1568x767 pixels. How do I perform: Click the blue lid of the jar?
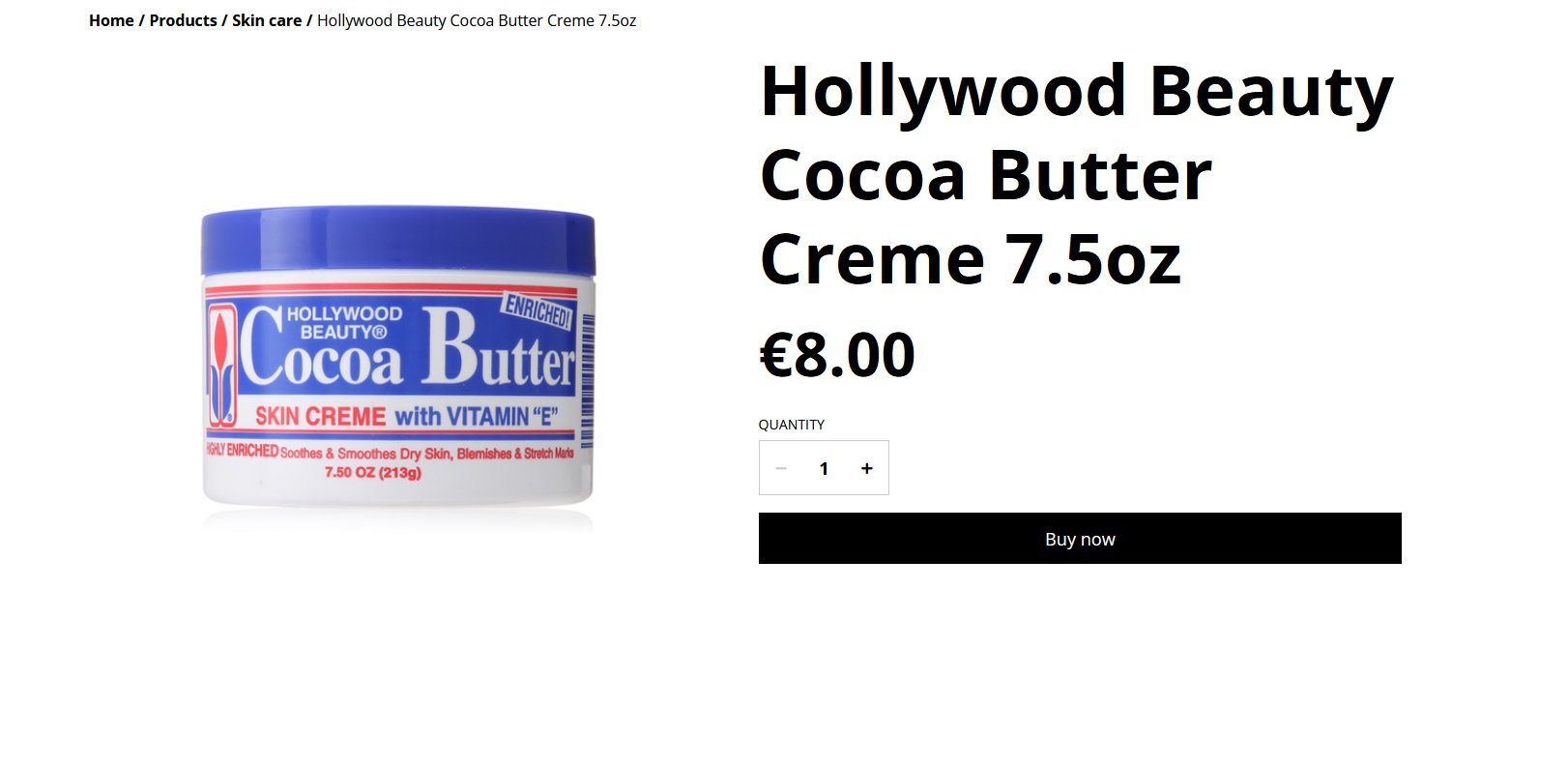[398, 240]
